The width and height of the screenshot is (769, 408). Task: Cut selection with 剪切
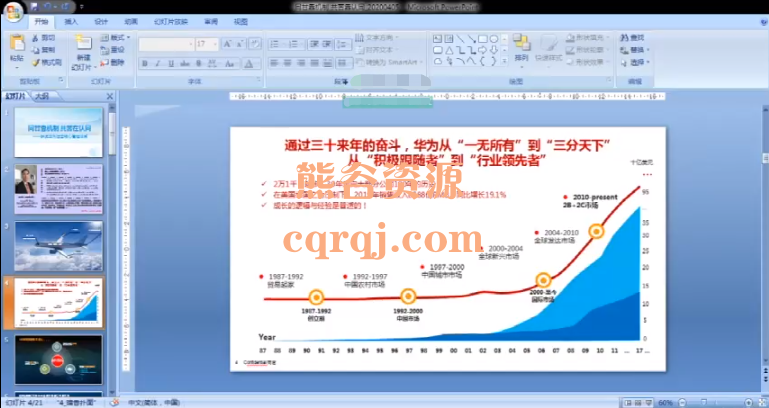[x=44, y=38]
